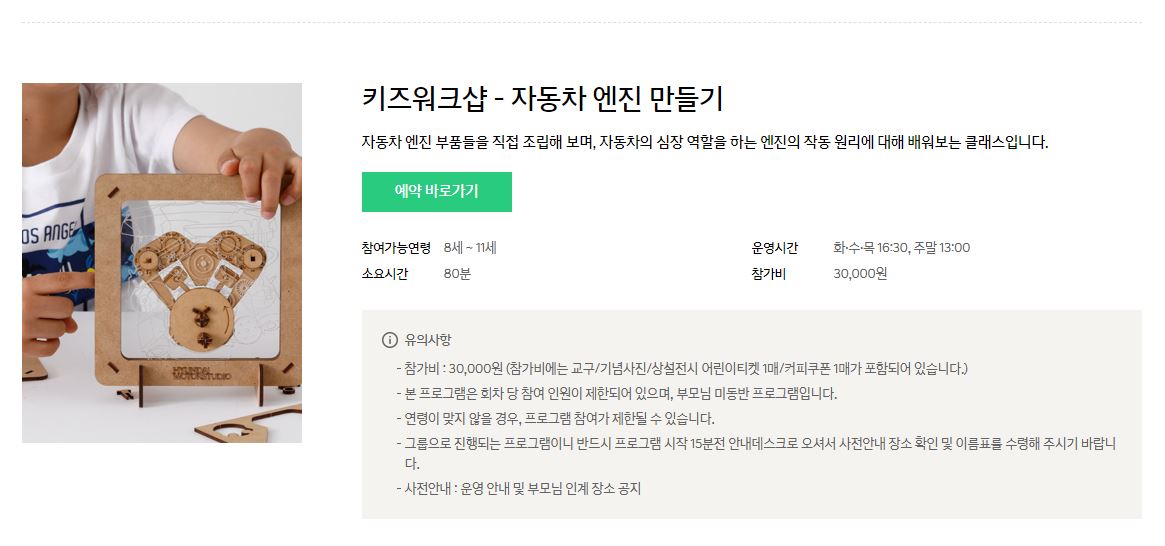Click the 운영시간 label
The image size is (1165, 546).
click(x=775, y=248)
